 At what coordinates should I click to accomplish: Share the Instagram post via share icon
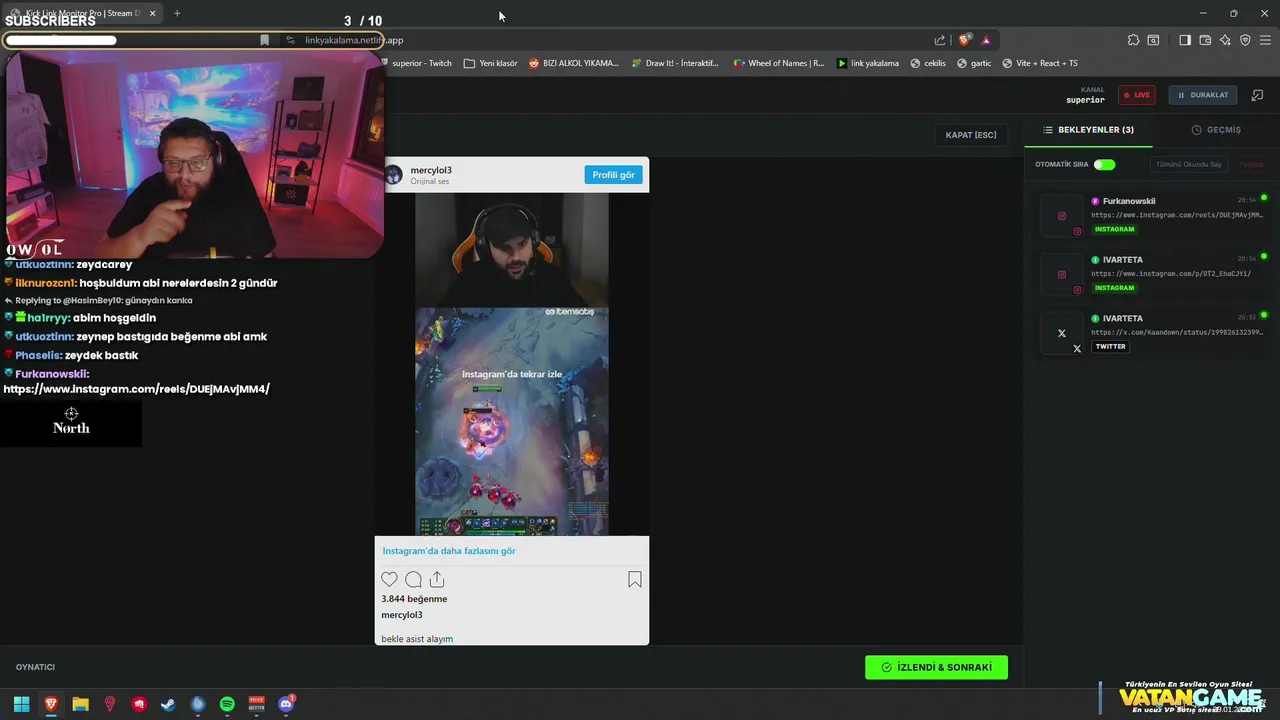point(437,579)
